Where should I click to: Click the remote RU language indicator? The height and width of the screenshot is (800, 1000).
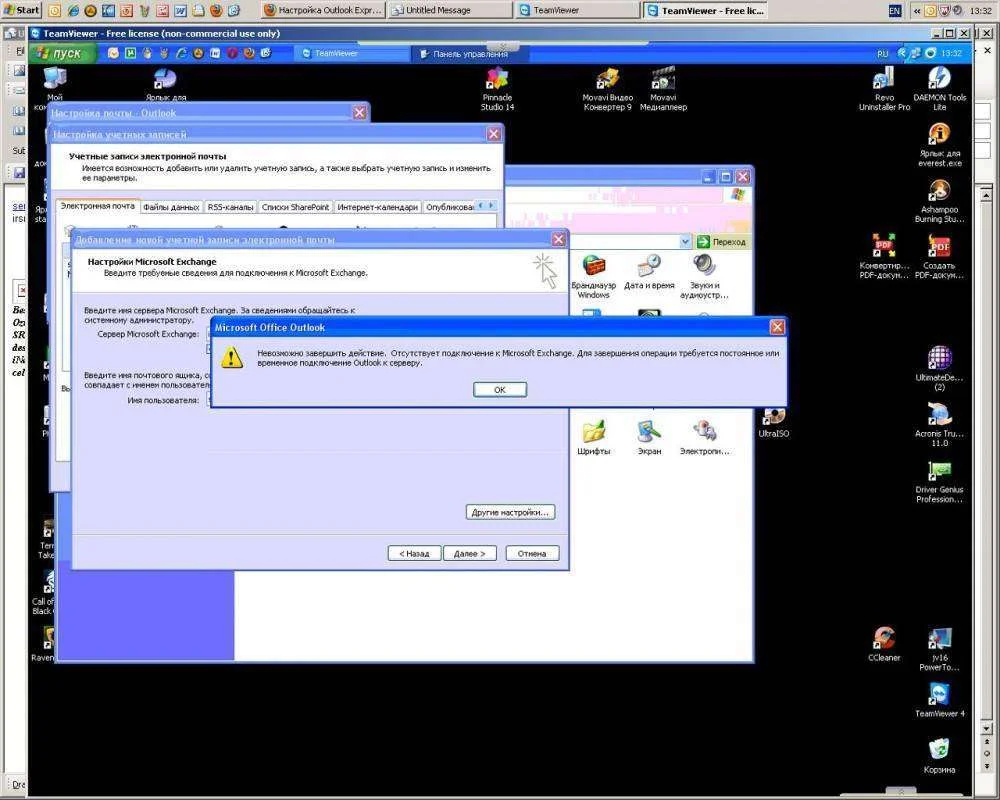coord(883,54)
